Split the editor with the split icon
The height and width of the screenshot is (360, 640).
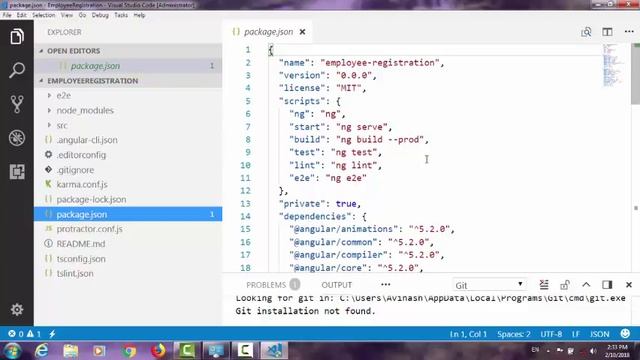(x=607, y=32)
